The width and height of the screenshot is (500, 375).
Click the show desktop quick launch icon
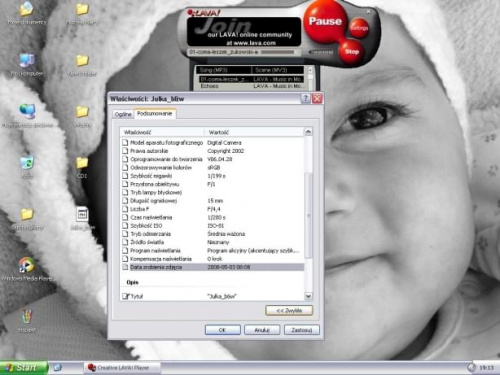click(58, 368)
